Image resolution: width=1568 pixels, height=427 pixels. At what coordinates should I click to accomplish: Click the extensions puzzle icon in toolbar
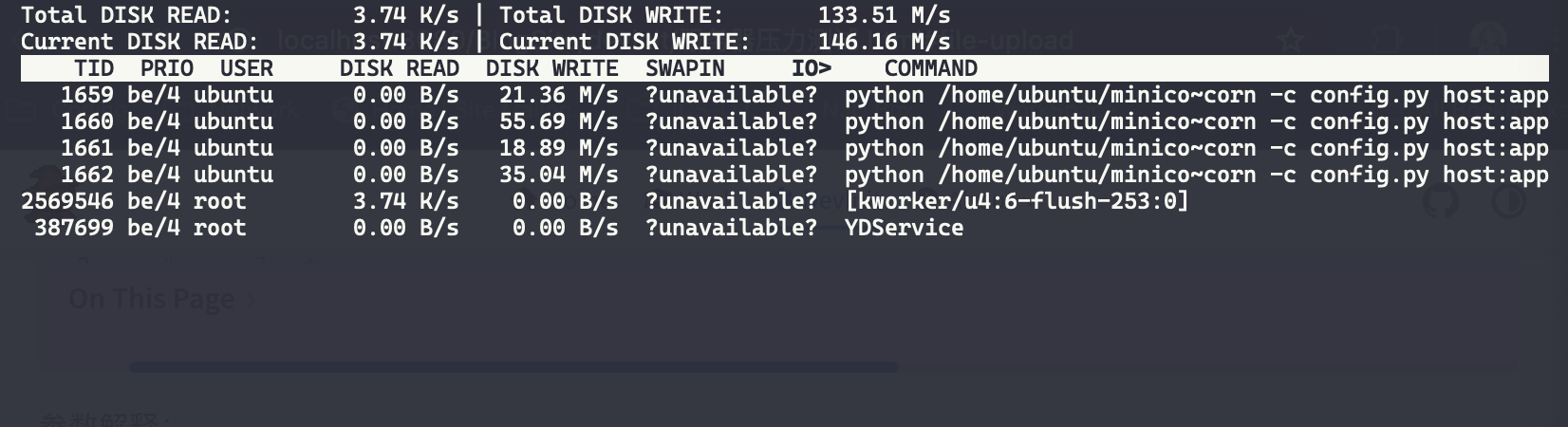click(1389, 40)
